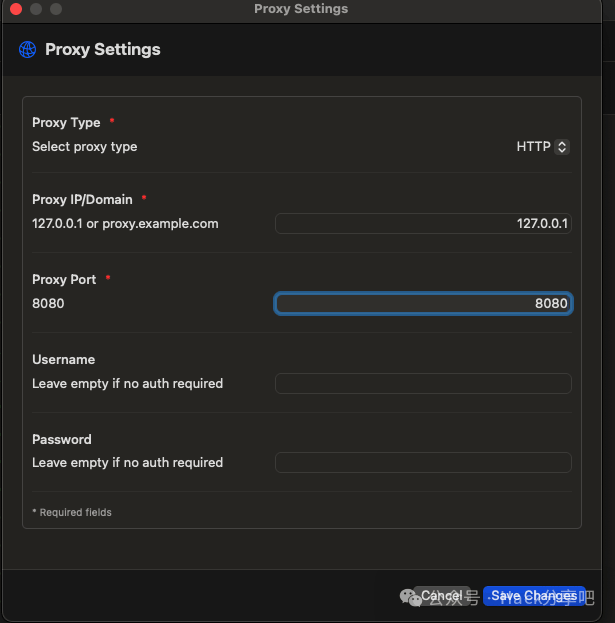Open the HTTP proxy type dropdown

click(541, 147)
